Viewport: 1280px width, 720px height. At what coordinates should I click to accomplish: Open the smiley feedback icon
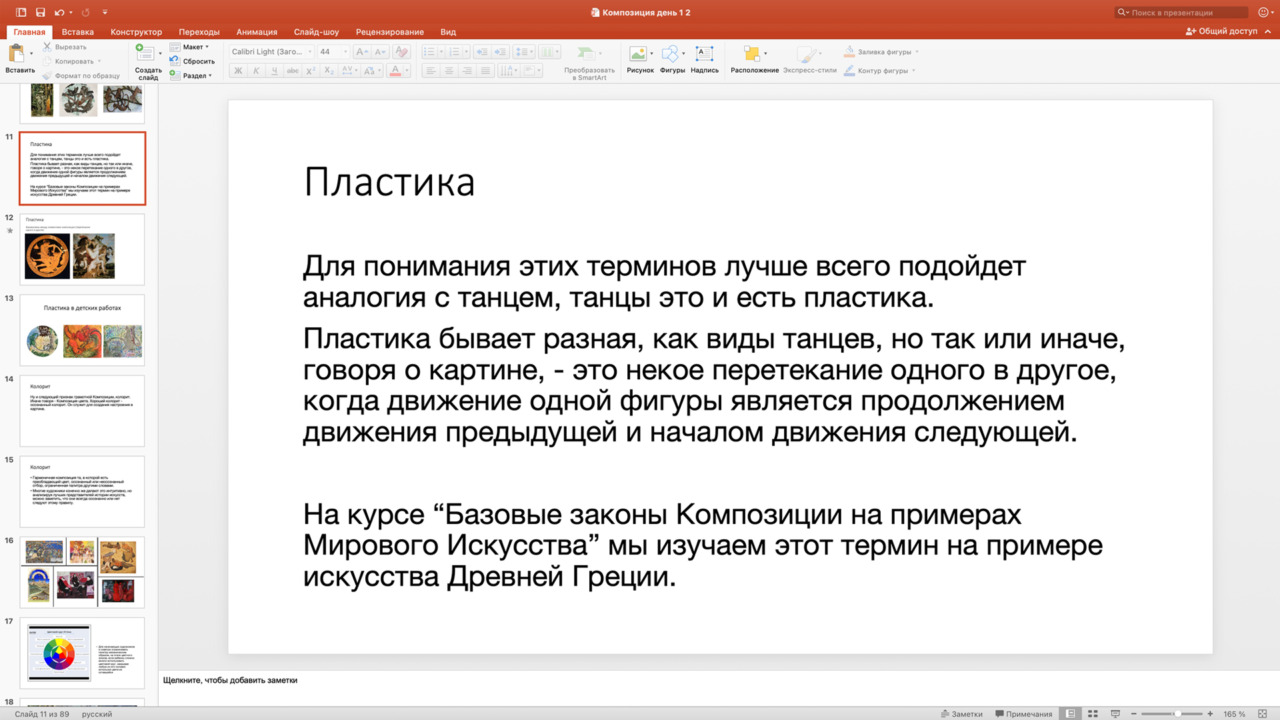tap(1262, 12)
